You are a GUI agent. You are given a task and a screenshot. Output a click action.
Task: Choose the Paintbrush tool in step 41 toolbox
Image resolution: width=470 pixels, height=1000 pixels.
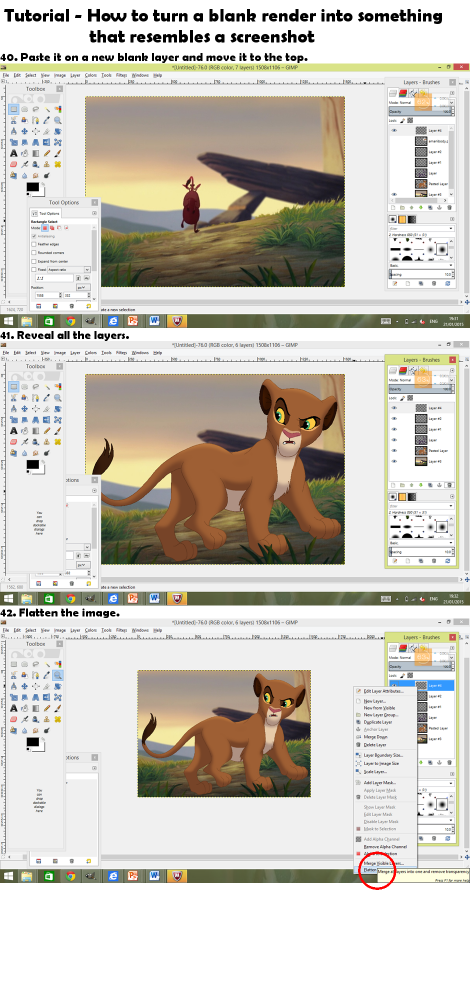58,430
